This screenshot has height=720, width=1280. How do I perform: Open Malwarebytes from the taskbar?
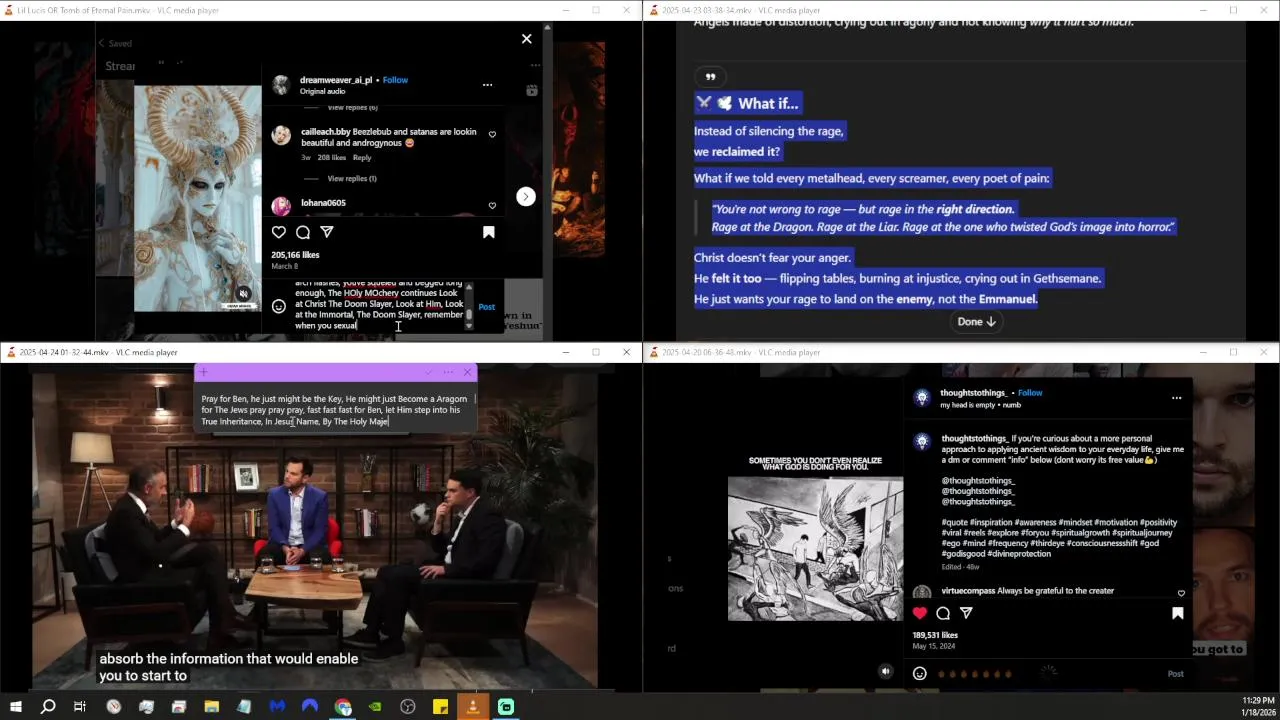pos(277,707)
